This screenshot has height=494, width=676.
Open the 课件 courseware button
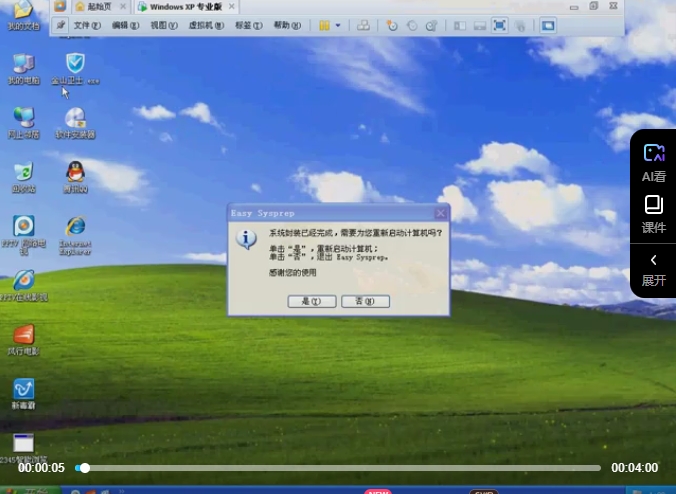654,214
